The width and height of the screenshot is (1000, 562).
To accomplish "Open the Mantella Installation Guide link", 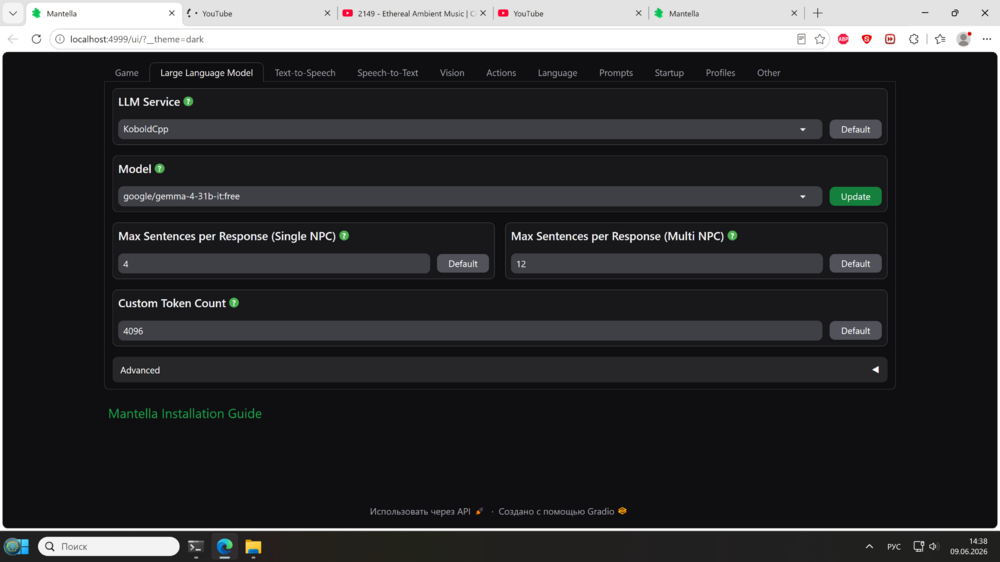I will tap(185, 413).
